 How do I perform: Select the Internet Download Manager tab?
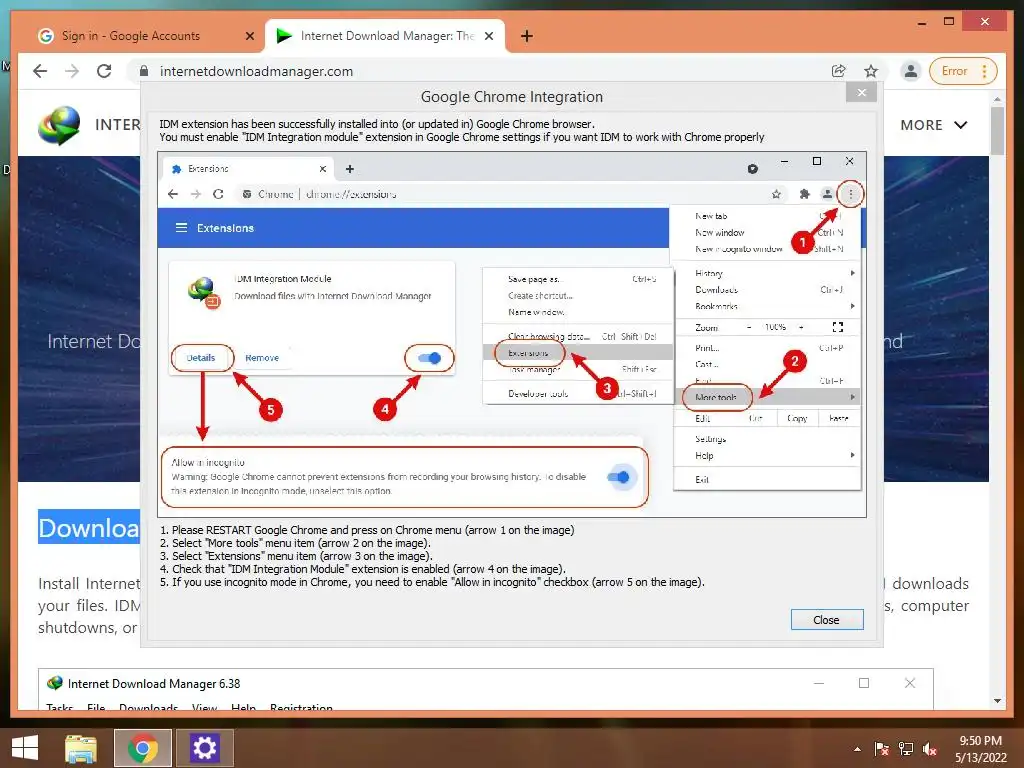[x=385, y=36]
